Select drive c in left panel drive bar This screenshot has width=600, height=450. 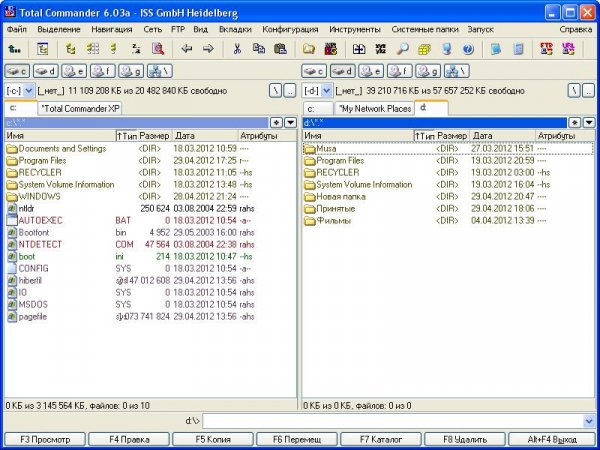coord(17,71)
